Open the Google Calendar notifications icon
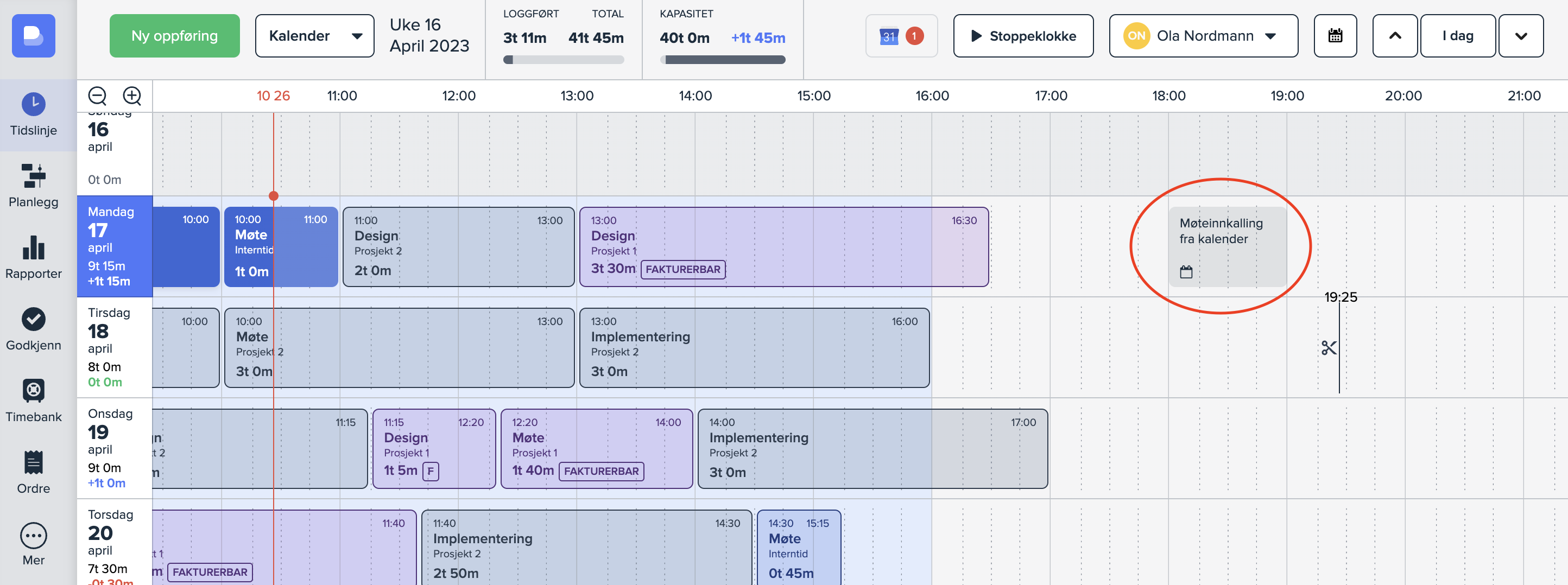This screenshot has height=585, width=1568. coord(901,36)
